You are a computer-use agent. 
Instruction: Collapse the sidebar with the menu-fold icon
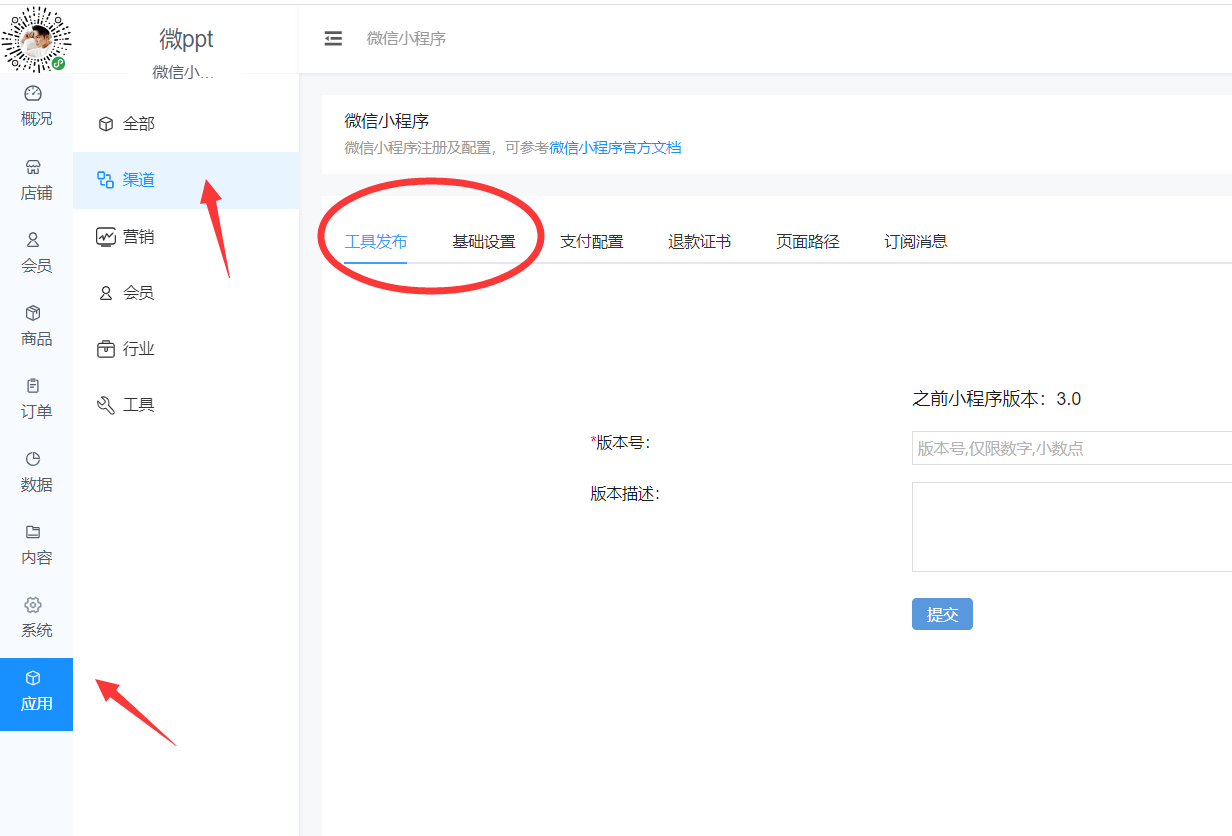(x=334, y=38)
